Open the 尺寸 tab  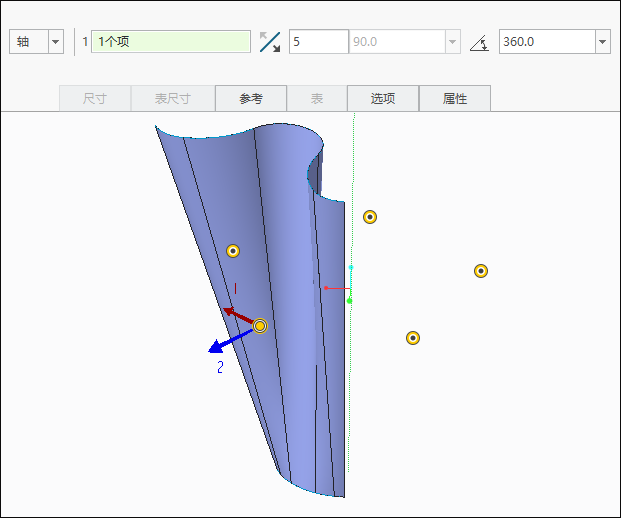(95, 98)
